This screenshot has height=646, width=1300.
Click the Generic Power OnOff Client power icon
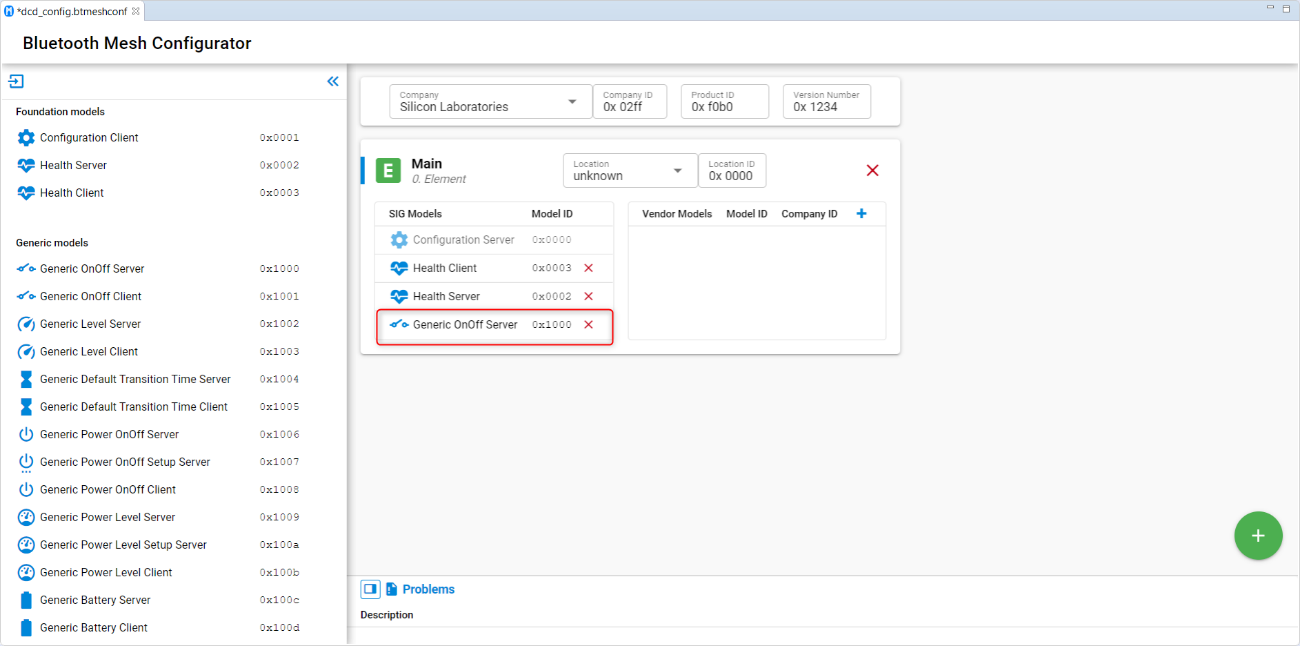(x=26, y=490)
